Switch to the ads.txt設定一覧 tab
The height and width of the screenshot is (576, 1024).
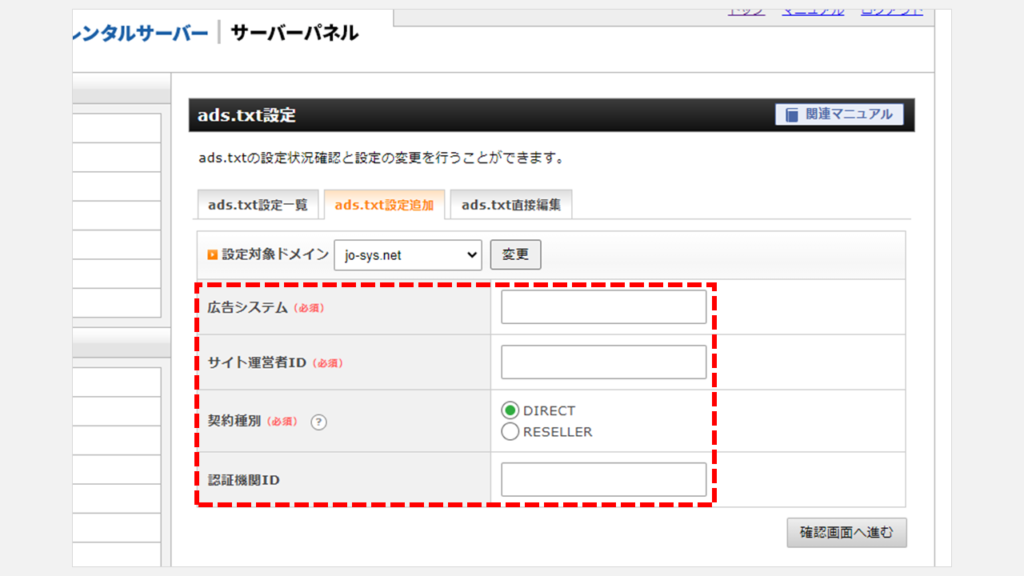tap(257, 205)
